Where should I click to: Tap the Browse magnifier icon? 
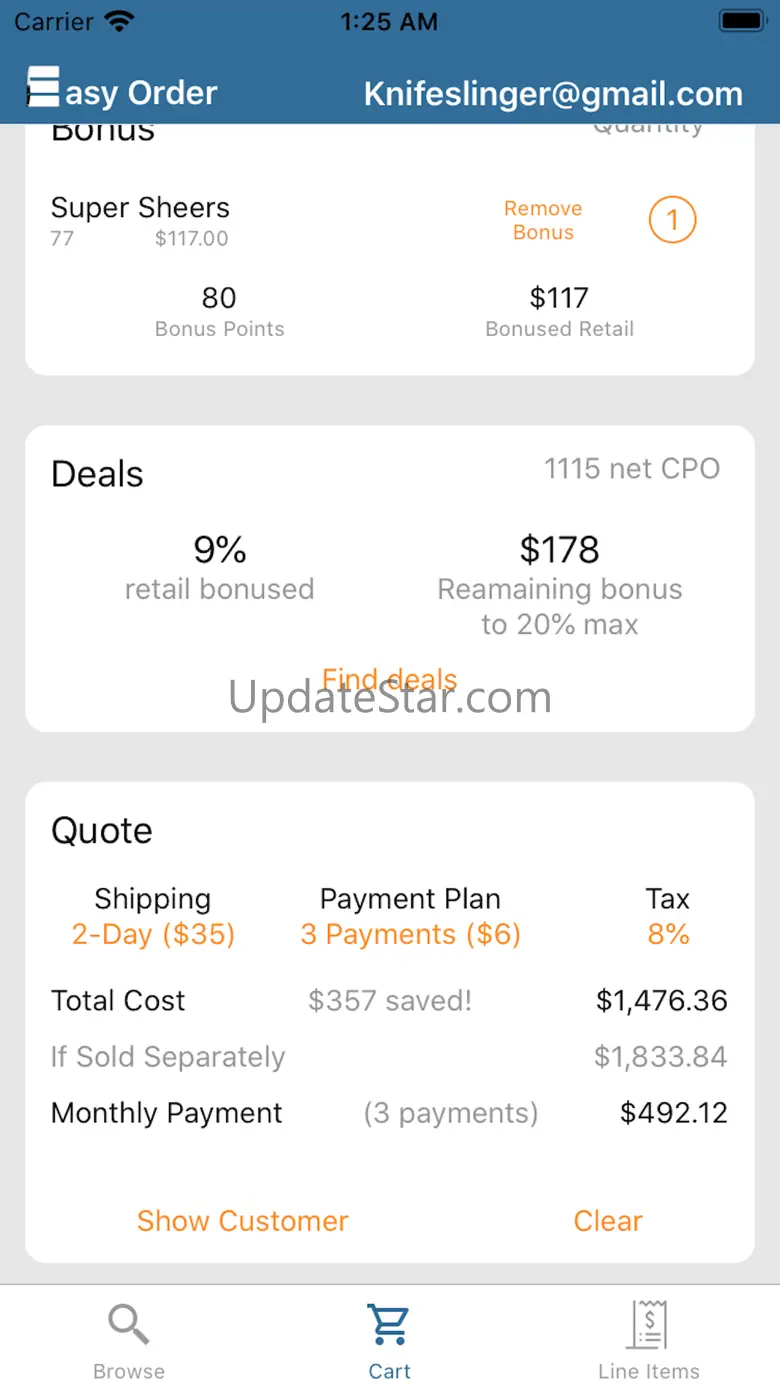(129, 1325)
